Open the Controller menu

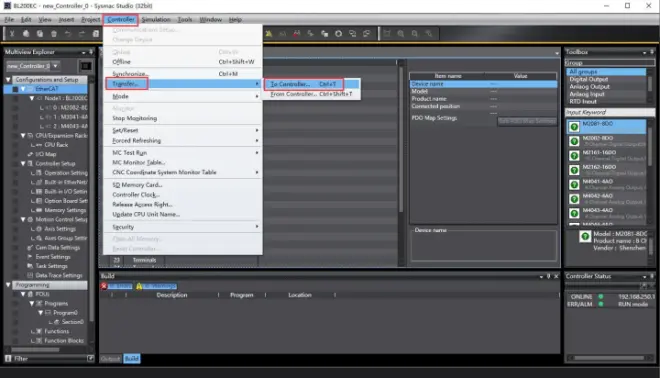[x=121, y=19]
